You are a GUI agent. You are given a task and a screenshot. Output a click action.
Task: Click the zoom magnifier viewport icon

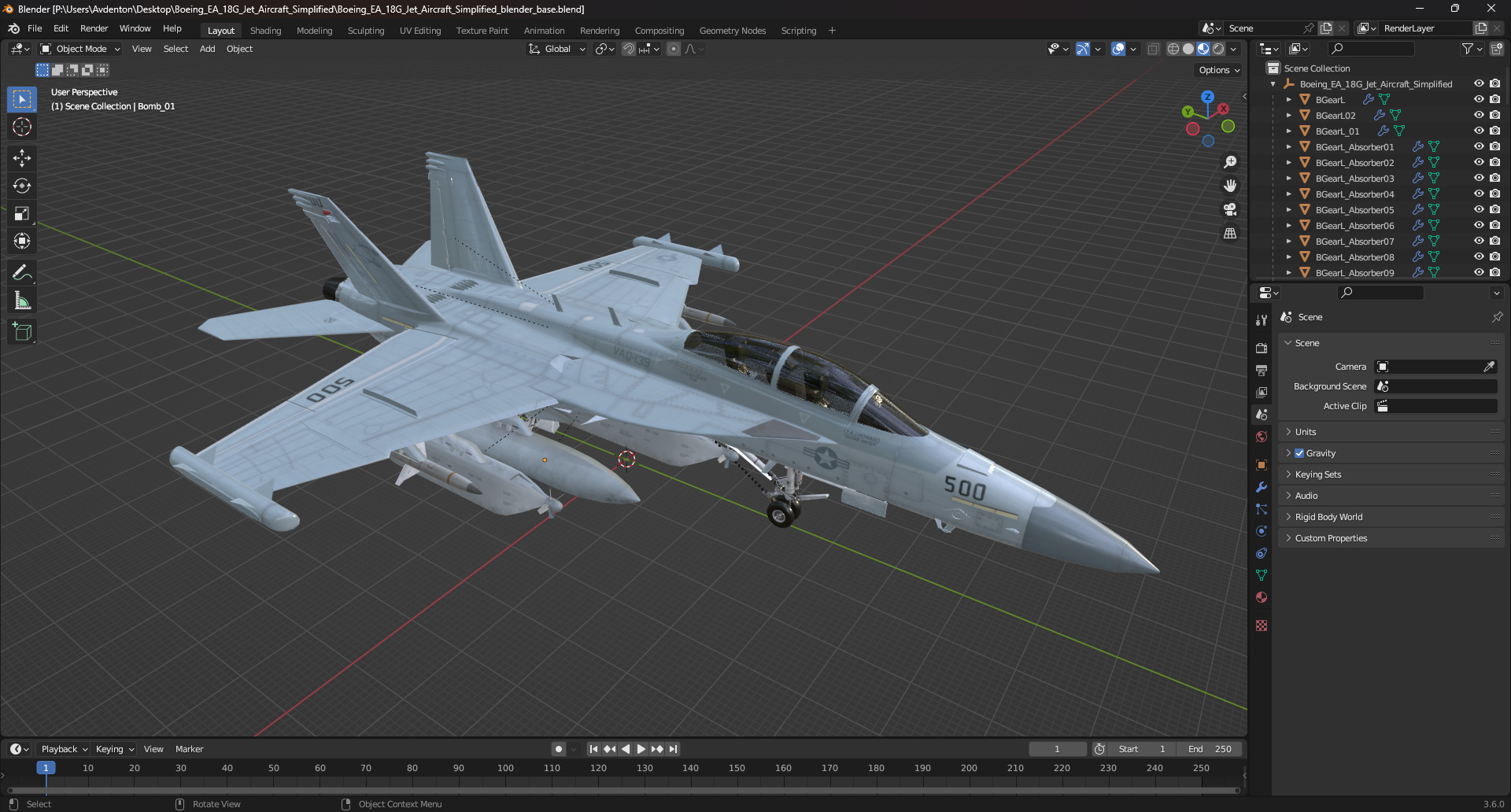pyautogui.click(x=1230, y=162)
